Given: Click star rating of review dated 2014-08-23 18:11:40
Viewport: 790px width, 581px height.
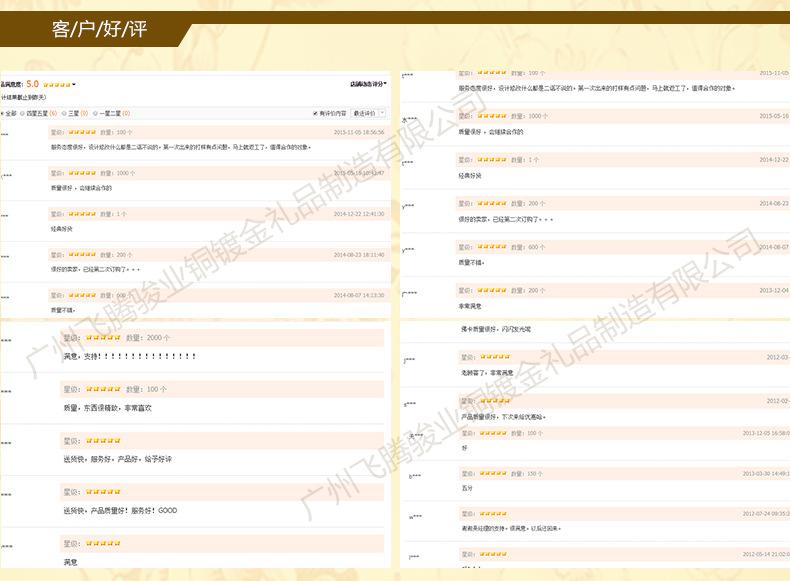Looking at the screenshot, I should click(82, 254).
